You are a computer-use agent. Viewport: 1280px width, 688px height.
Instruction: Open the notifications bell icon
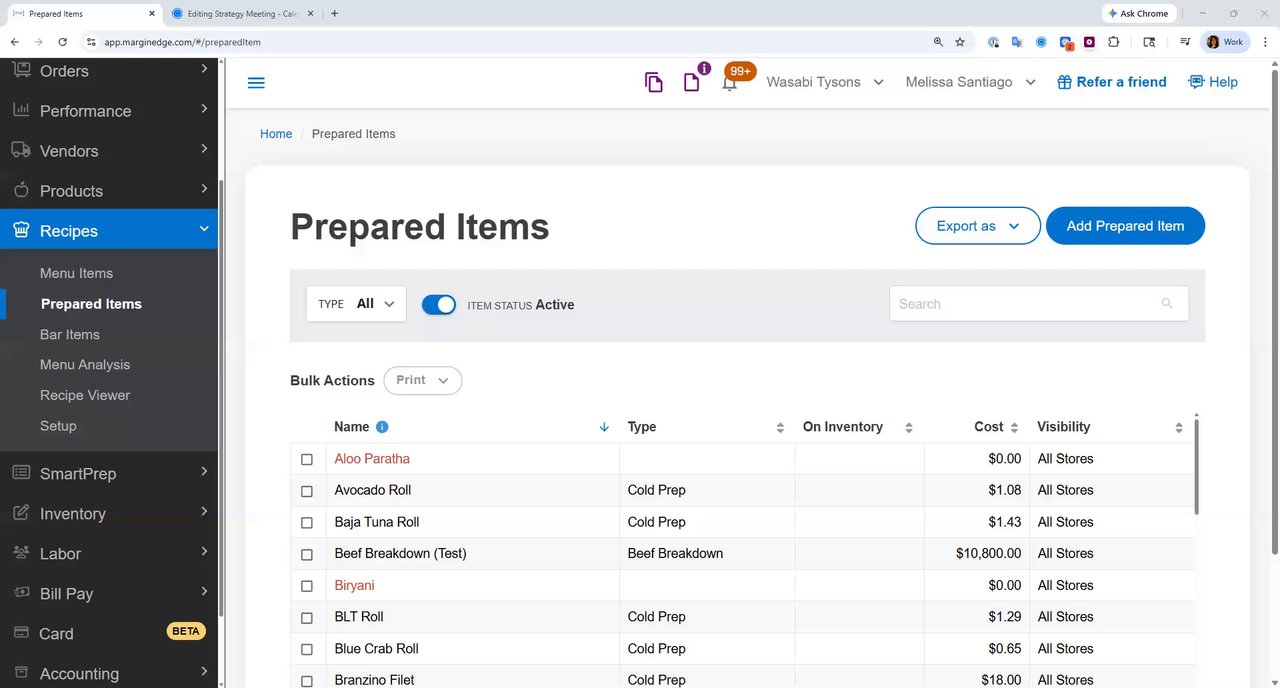pos(730,83)
